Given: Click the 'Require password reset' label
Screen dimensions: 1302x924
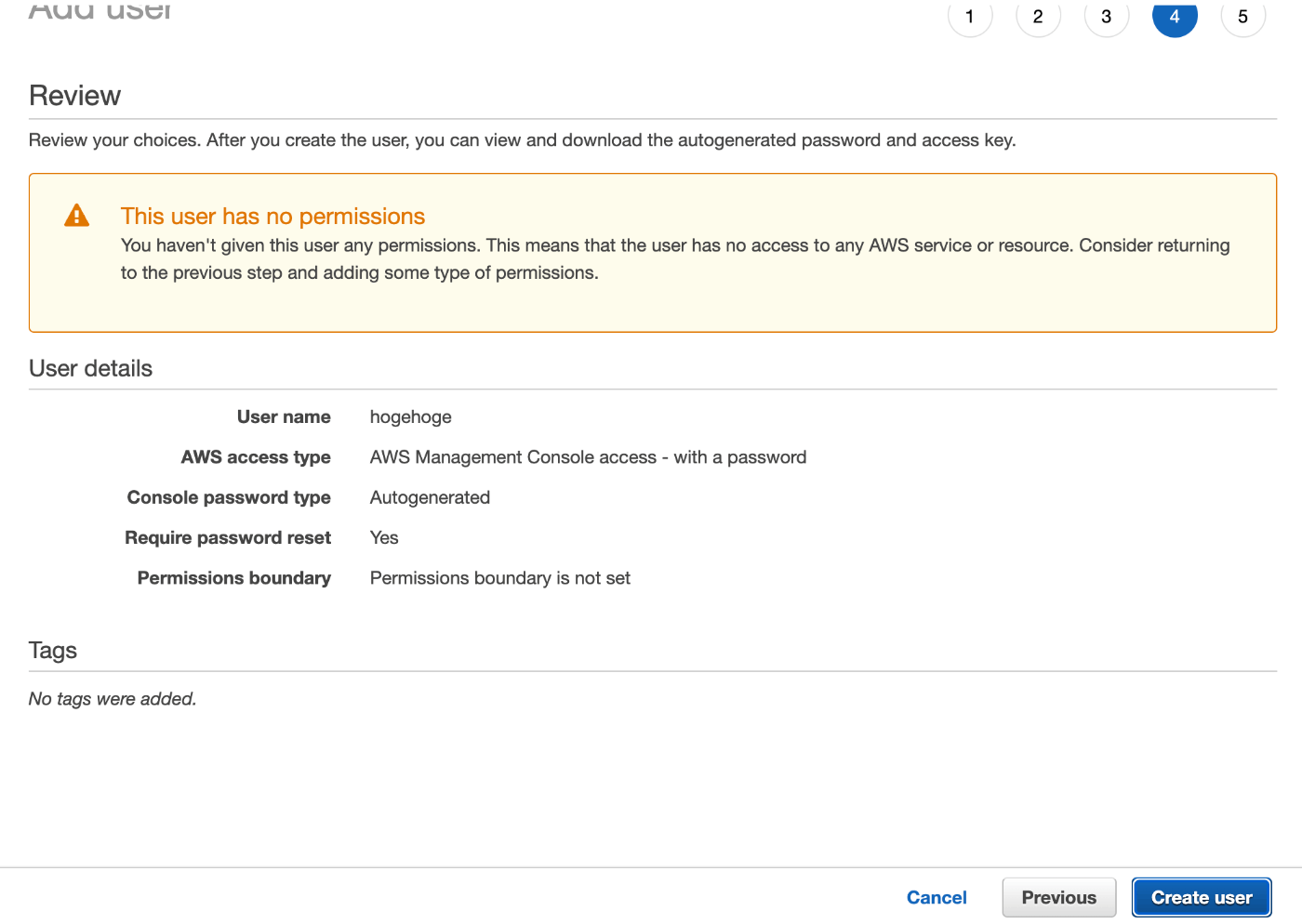Looking at the screenshot, I should click(228, 537).
